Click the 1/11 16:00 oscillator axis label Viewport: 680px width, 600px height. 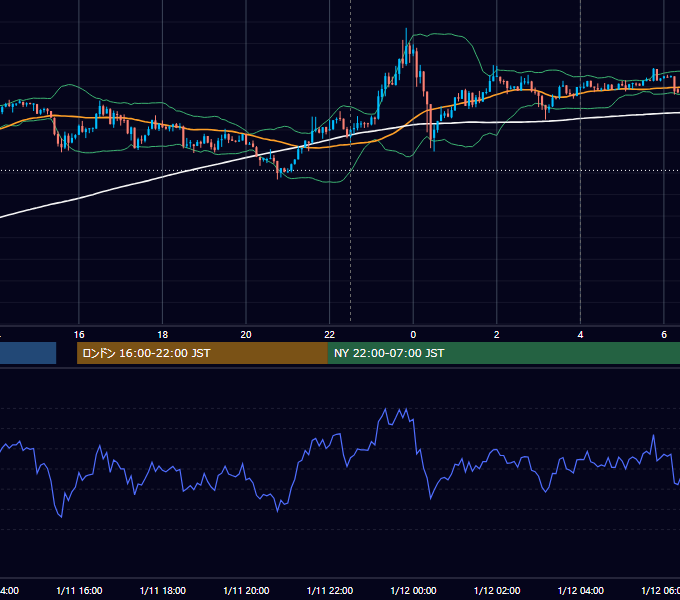point(79,590)
